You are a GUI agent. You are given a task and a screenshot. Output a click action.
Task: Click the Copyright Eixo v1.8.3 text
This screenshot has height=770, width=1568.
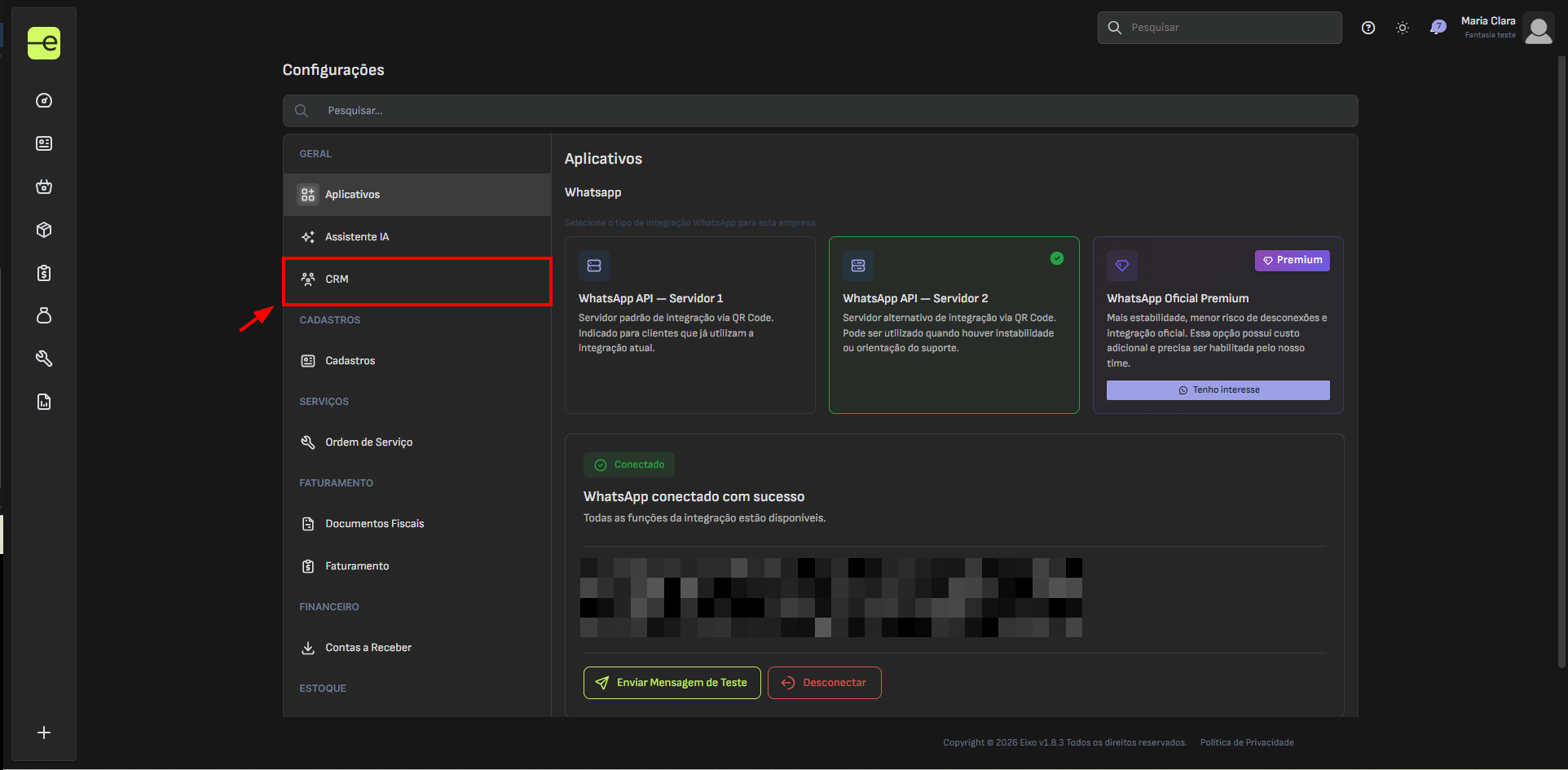[1065, 742]
